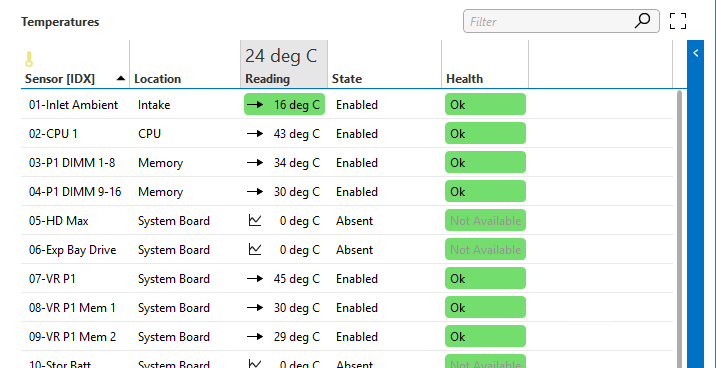Sort by the State column header
This screenshot has width=716, height=368.
(347, 79)
